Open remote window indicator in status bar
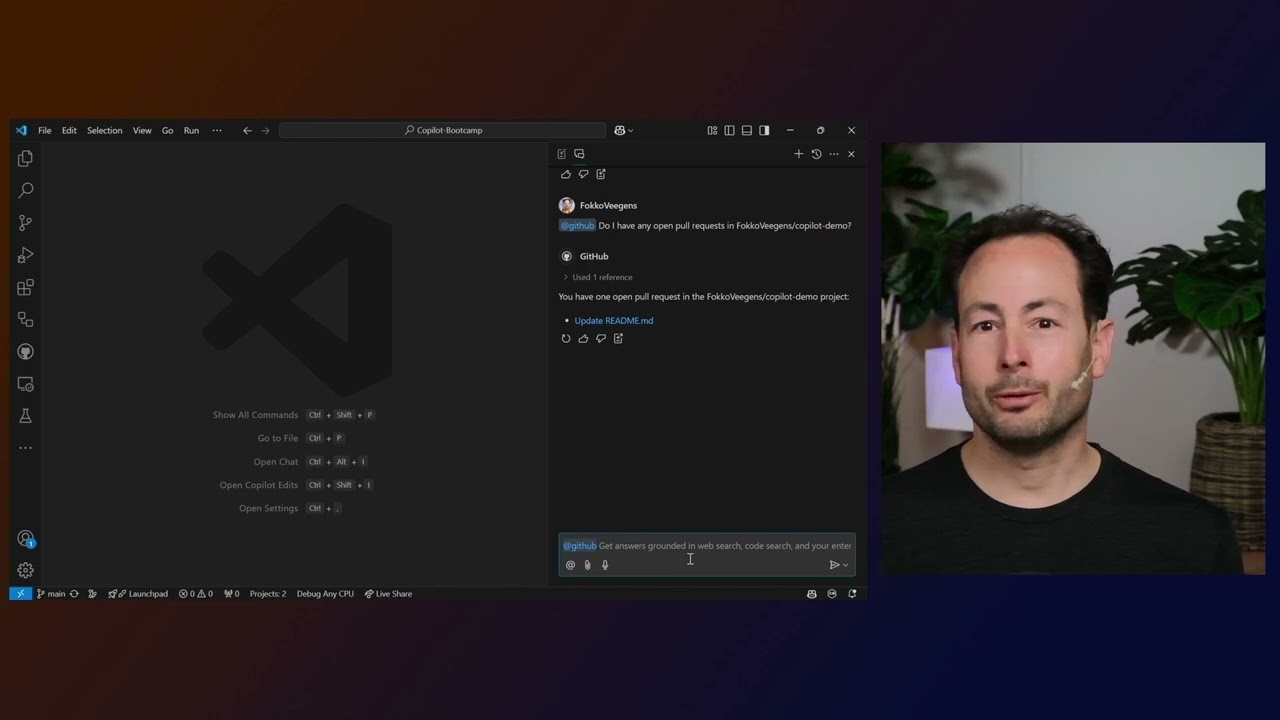 20,594
